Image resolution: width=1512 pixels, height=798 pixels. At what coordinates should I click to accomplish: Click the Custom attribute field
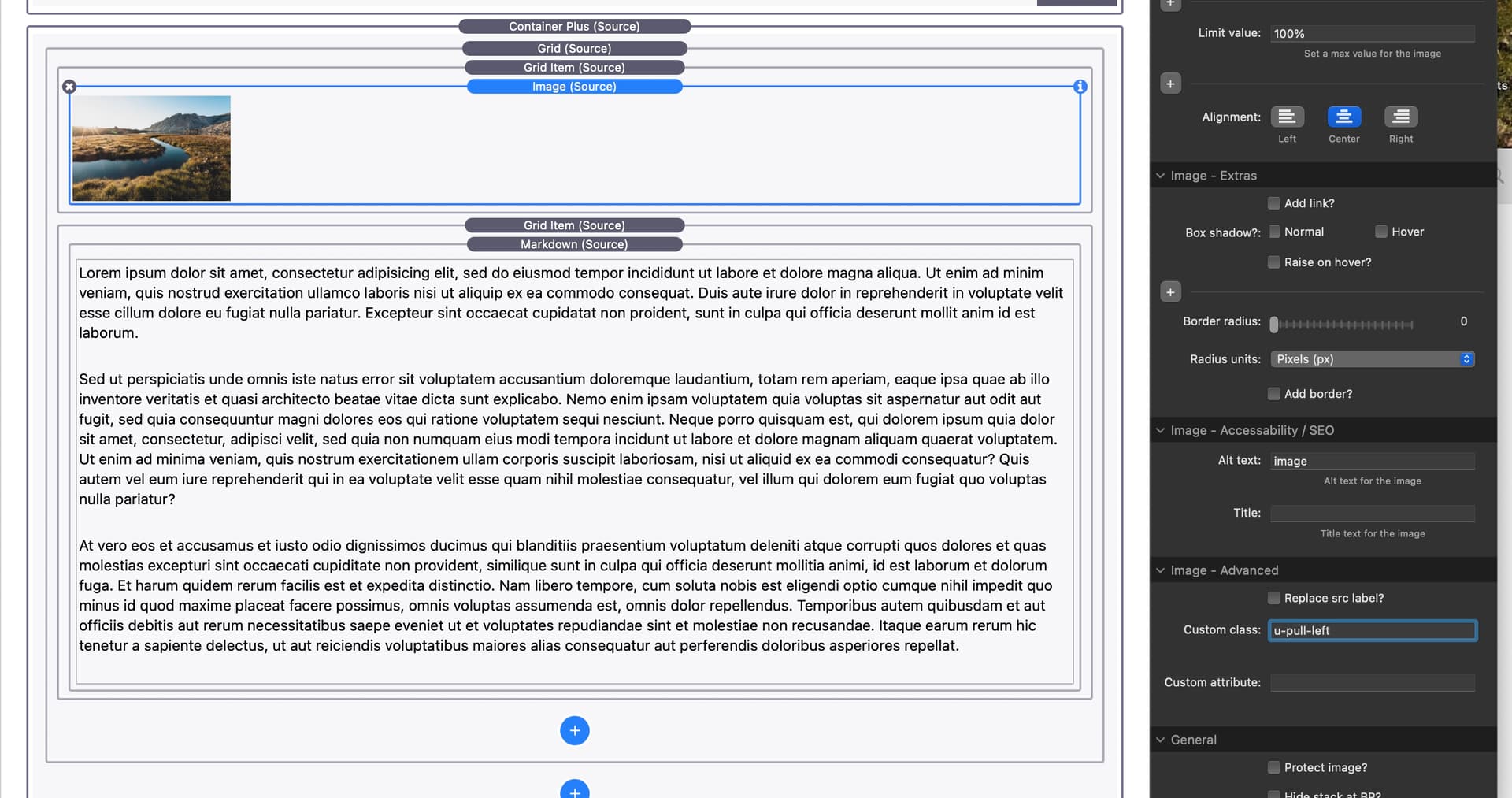(1372, 683)
